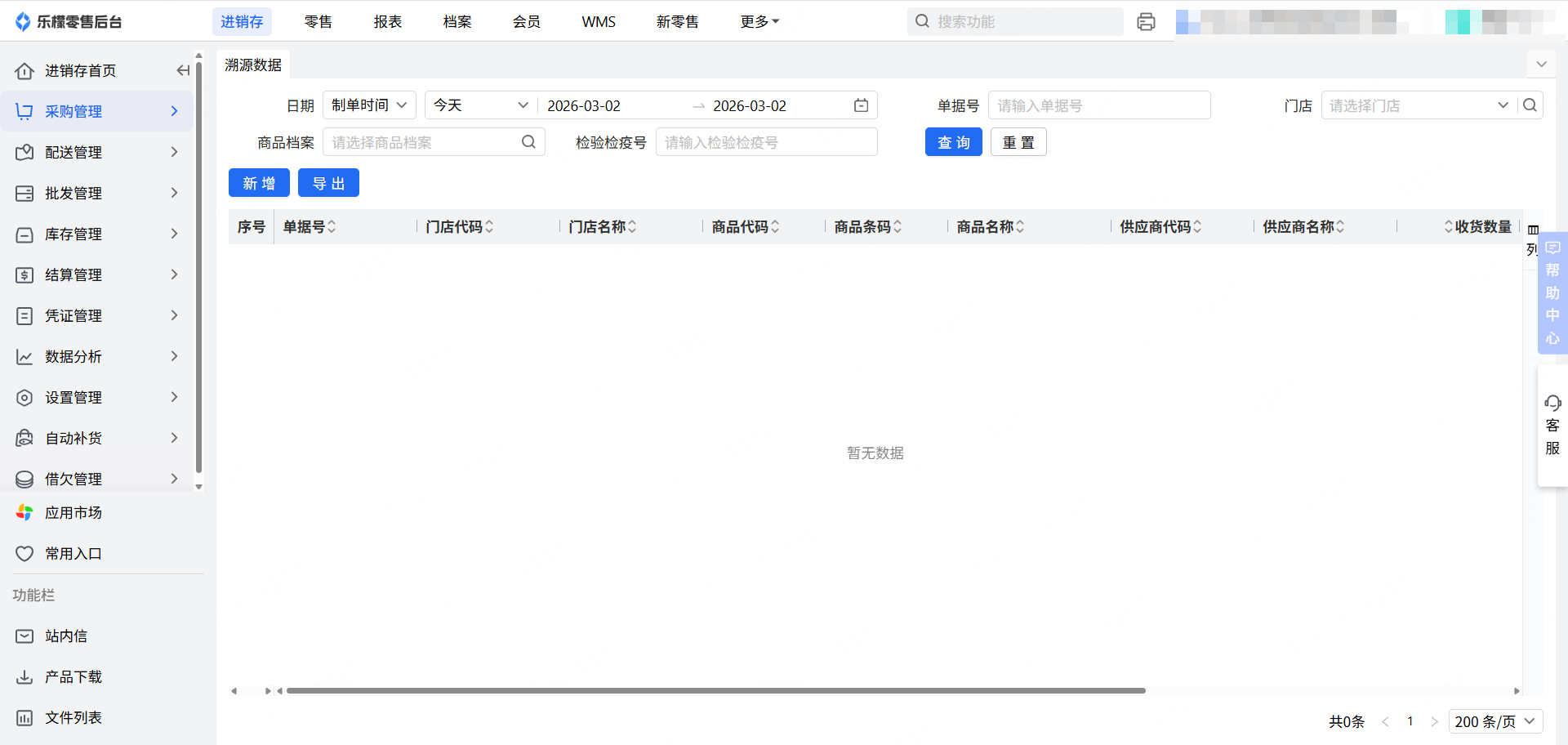Open the 帮助中心 help panel

(x=1552, y=292)
